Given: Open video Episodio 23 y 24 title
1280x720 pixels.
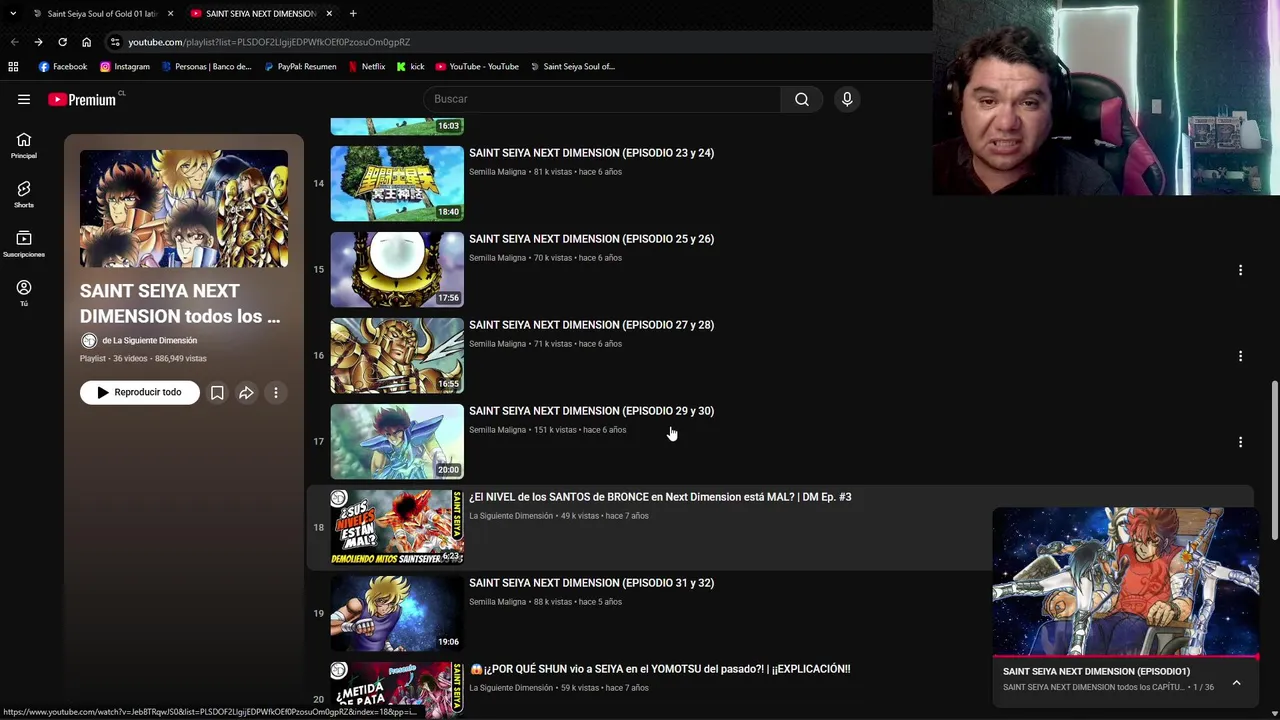Looking at the screenshot, I should point(591,153).
